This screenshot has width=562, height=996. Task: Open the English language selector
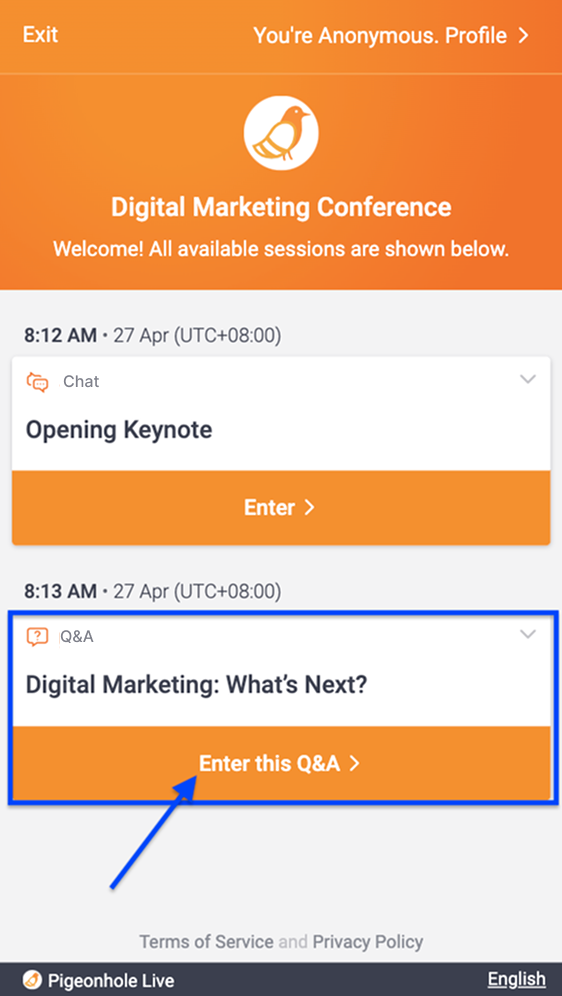[516, 979]
